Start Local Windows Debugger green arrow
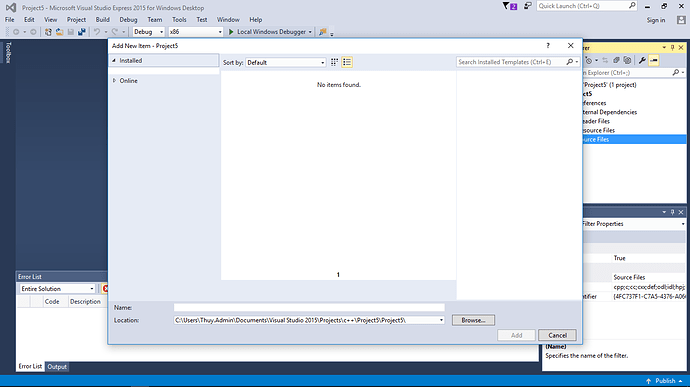 (x=231, y=32)
